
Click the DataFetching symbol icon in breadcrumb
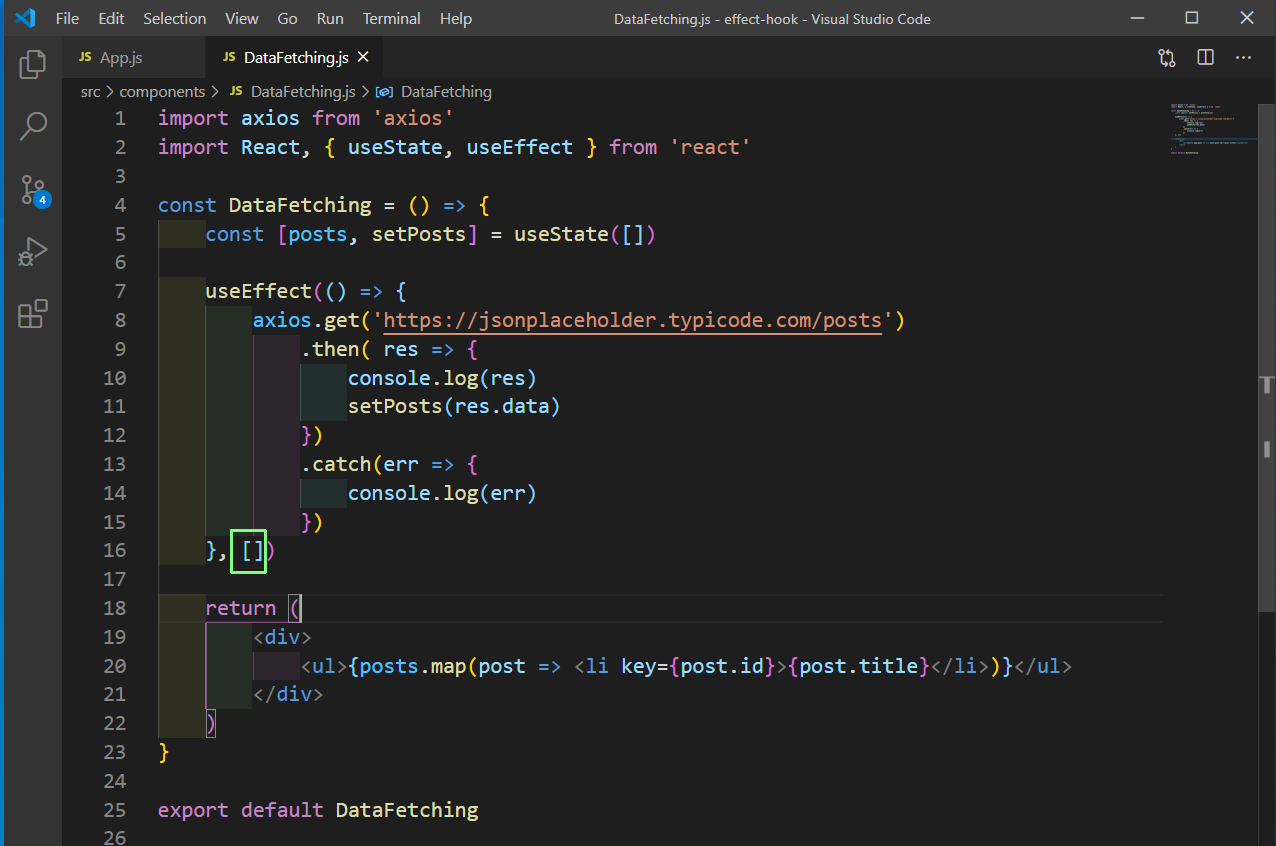point(383,92)
